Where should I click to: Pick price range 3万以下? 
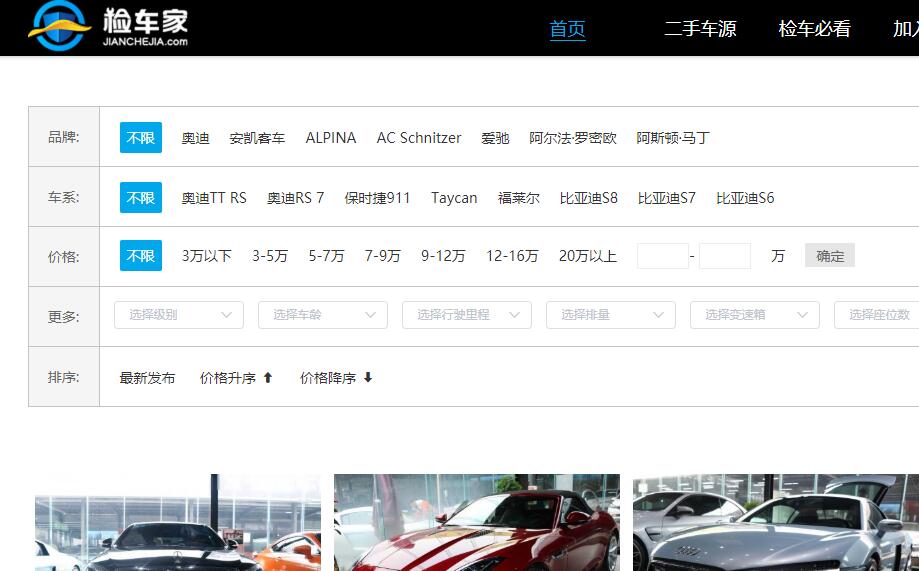click(x=207, y=256)
